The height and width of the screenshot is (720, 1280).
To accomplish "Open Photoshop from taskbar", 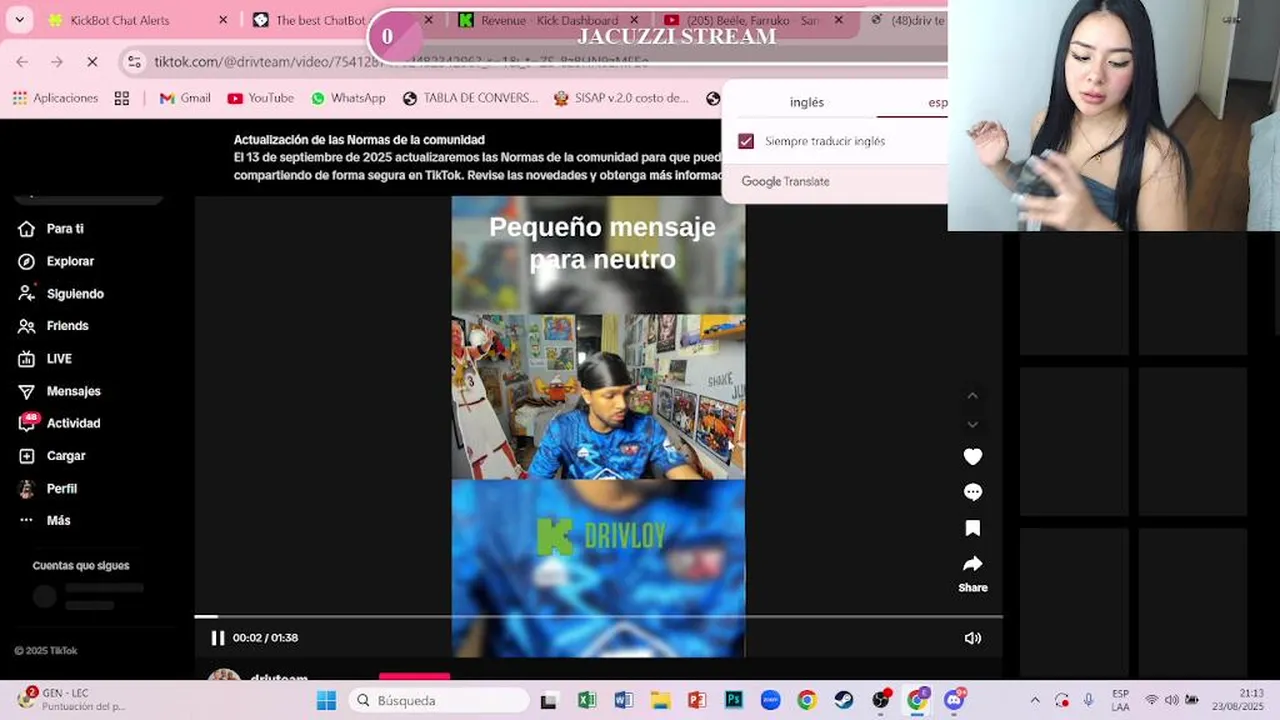I will 734,700.
